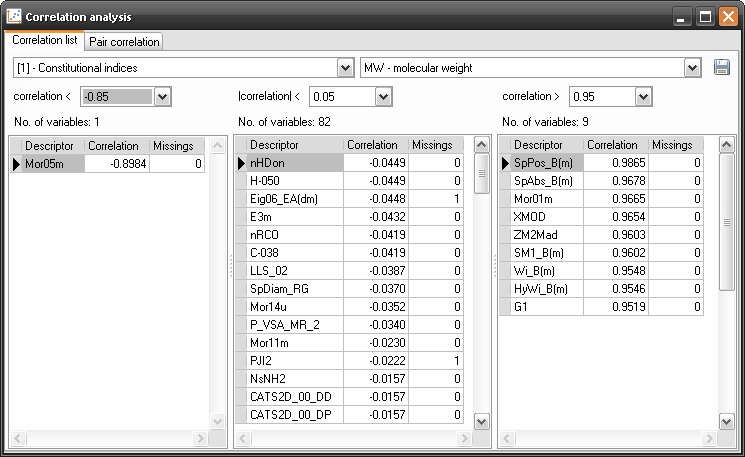Select the HyWi_B(m) descriptor row
745x457 pixels.
(602, 289)
